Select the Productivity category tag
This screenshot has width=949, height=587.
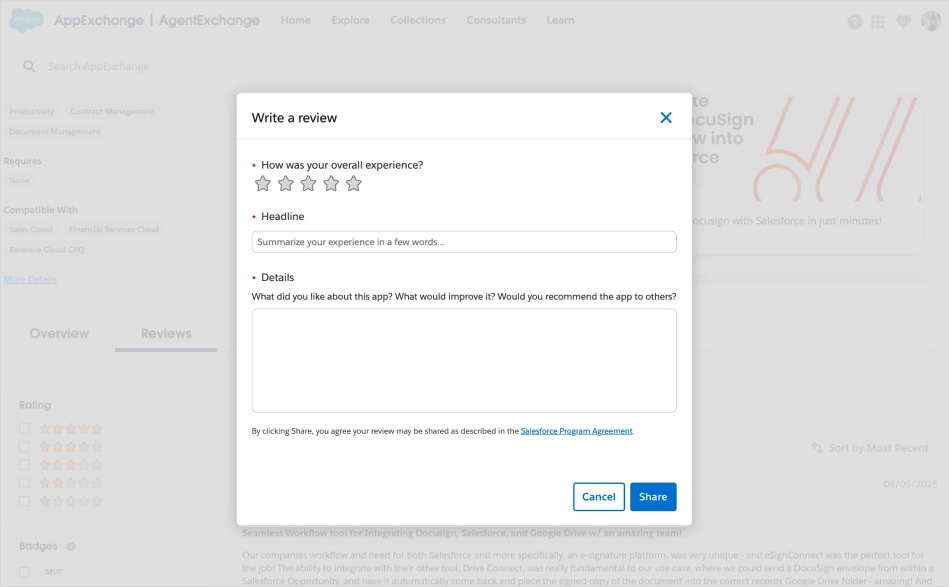(31, 111)
